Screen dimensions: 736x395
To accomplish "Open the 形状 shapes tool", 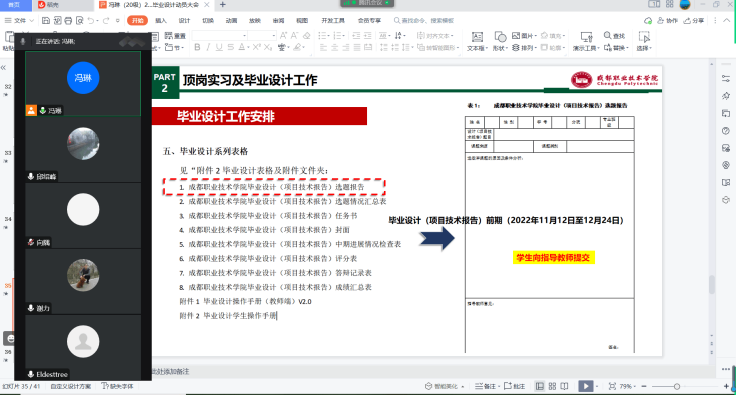I will click(500, 41).
